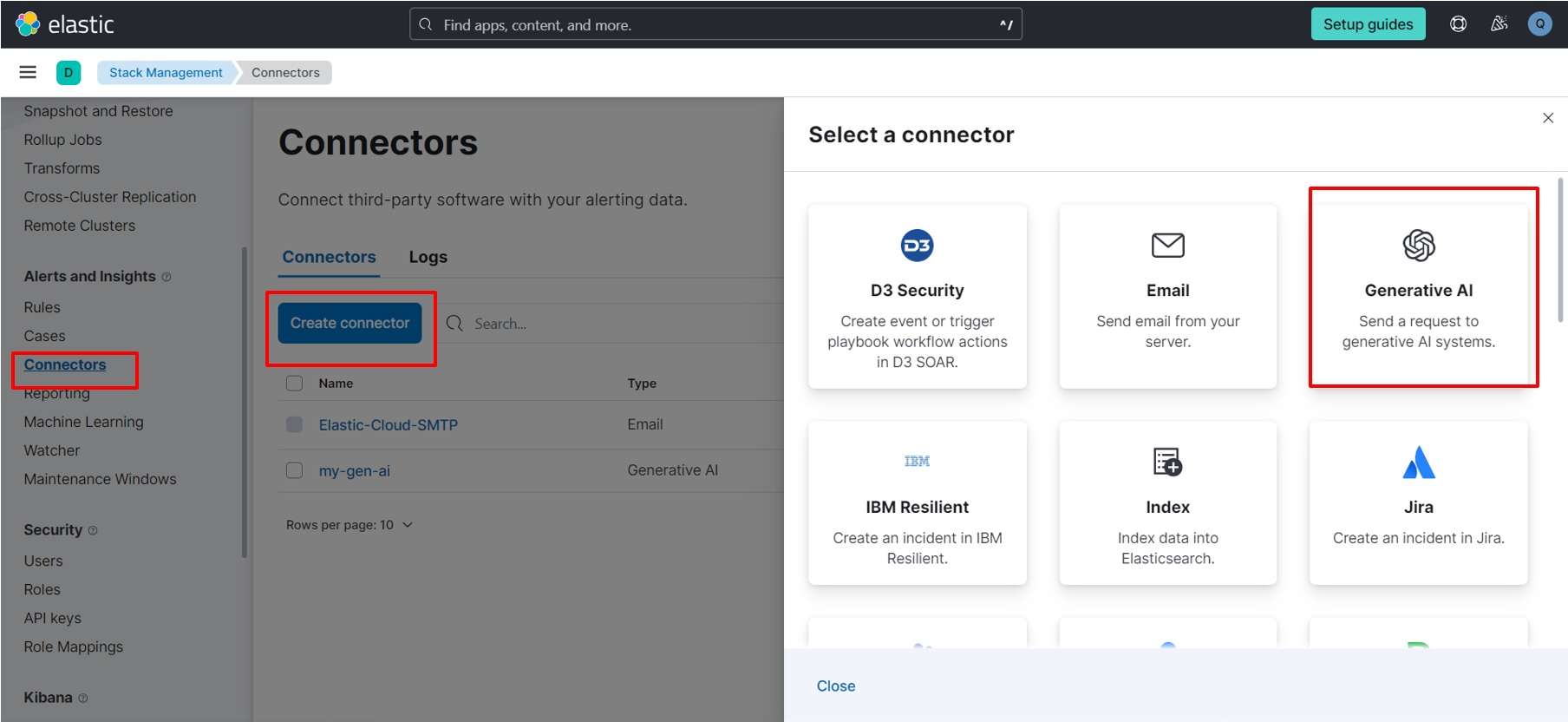Open Machine Learning in sidebar
The image size is (1568, 722).
[84, 422]
